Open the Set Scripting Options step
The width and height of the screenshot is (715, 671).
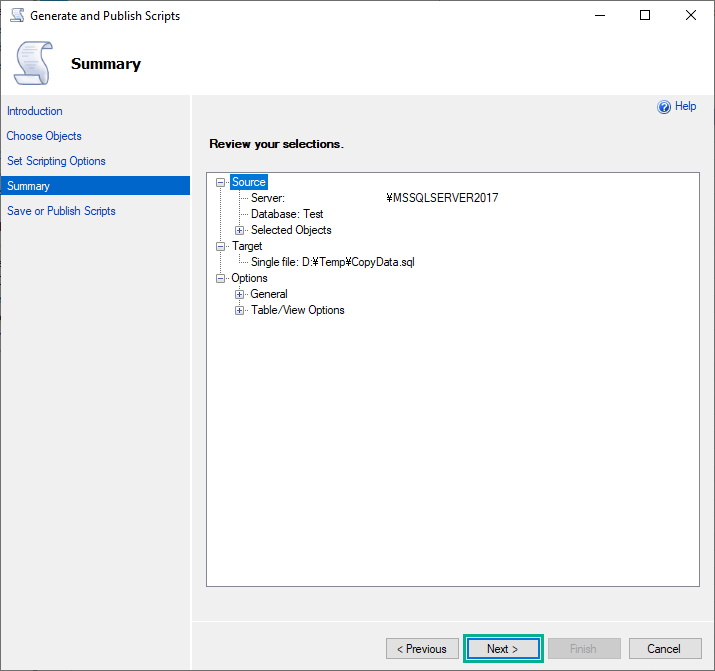[56, 161]
